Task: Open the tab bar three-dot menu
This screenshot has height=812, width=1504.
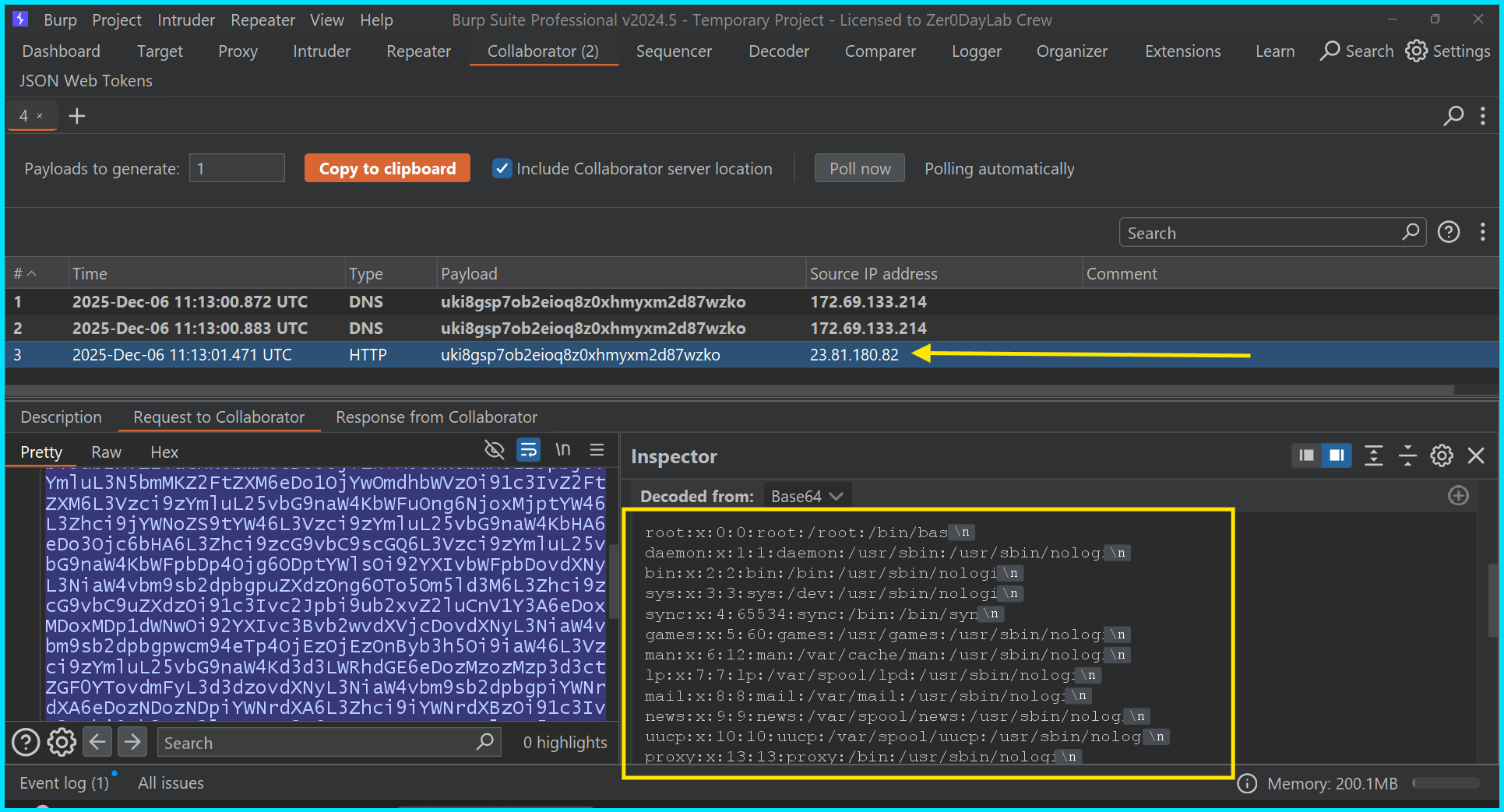Action: [x=1483, y=116]
